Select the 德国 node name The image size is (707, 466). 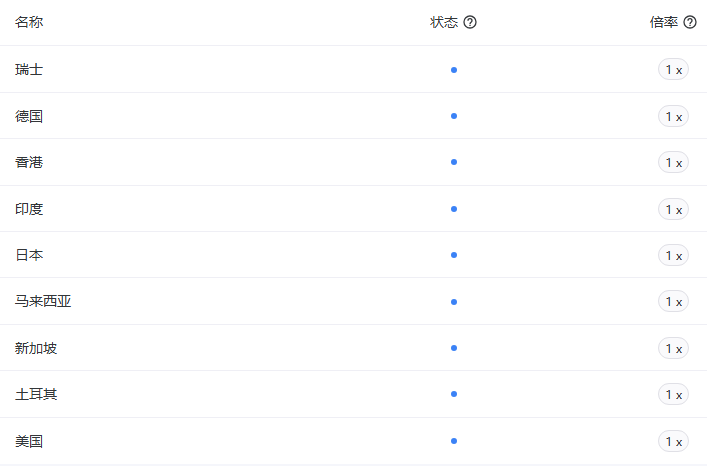point(29,116)
